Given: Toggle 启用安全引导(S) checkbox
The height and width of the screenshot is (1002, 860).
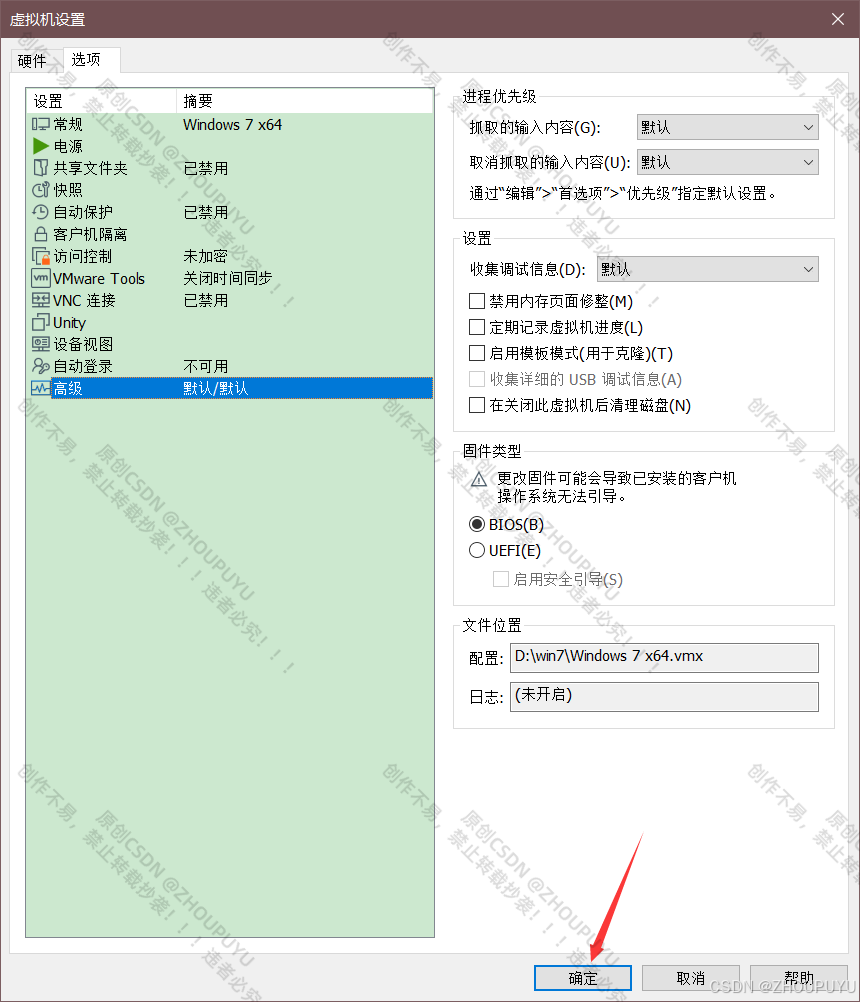Looking at the screenshot, I should [501, 579].
